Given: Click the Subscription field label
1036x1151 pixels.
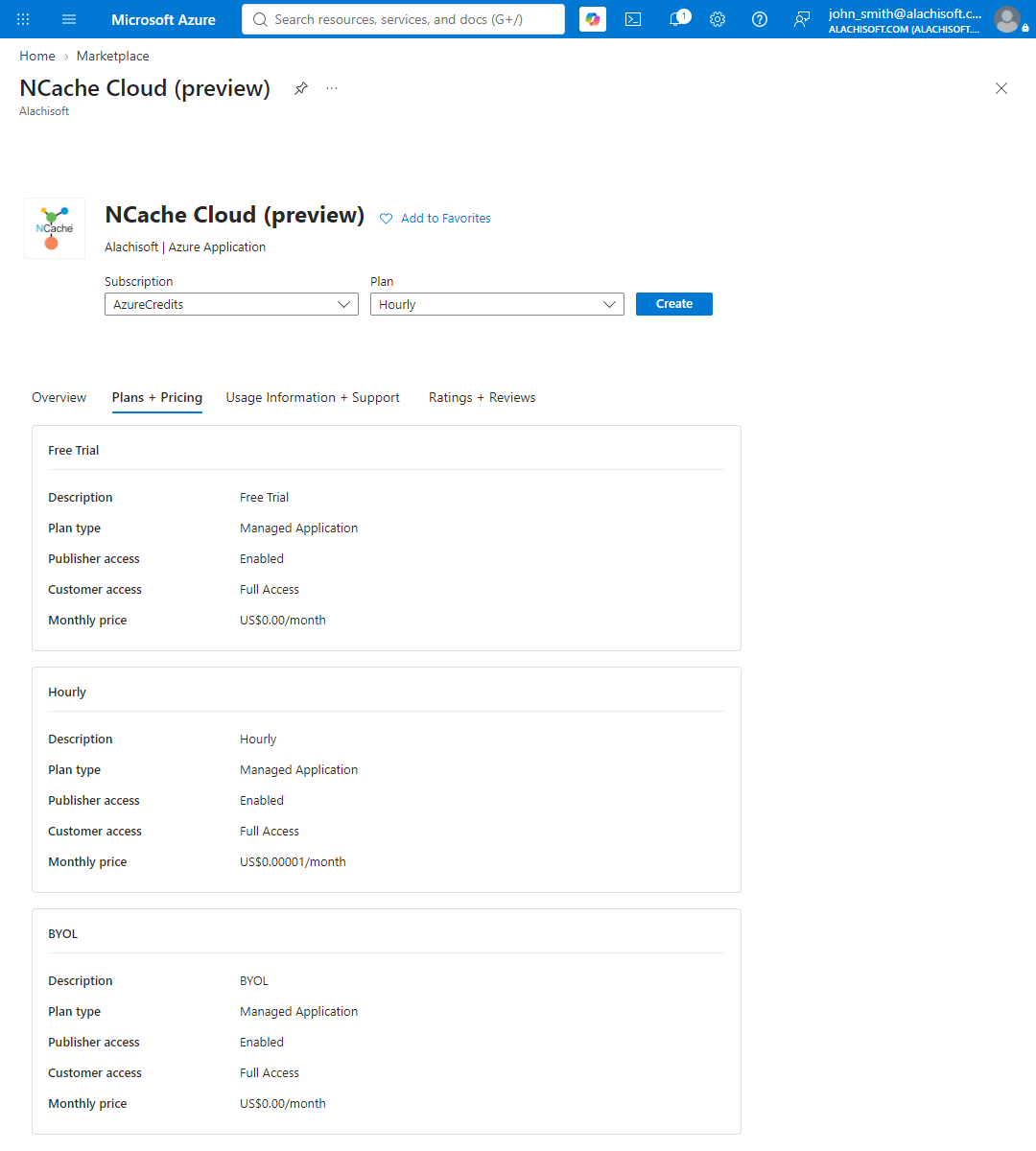Looking at the screenshot, I should point(139,281).
